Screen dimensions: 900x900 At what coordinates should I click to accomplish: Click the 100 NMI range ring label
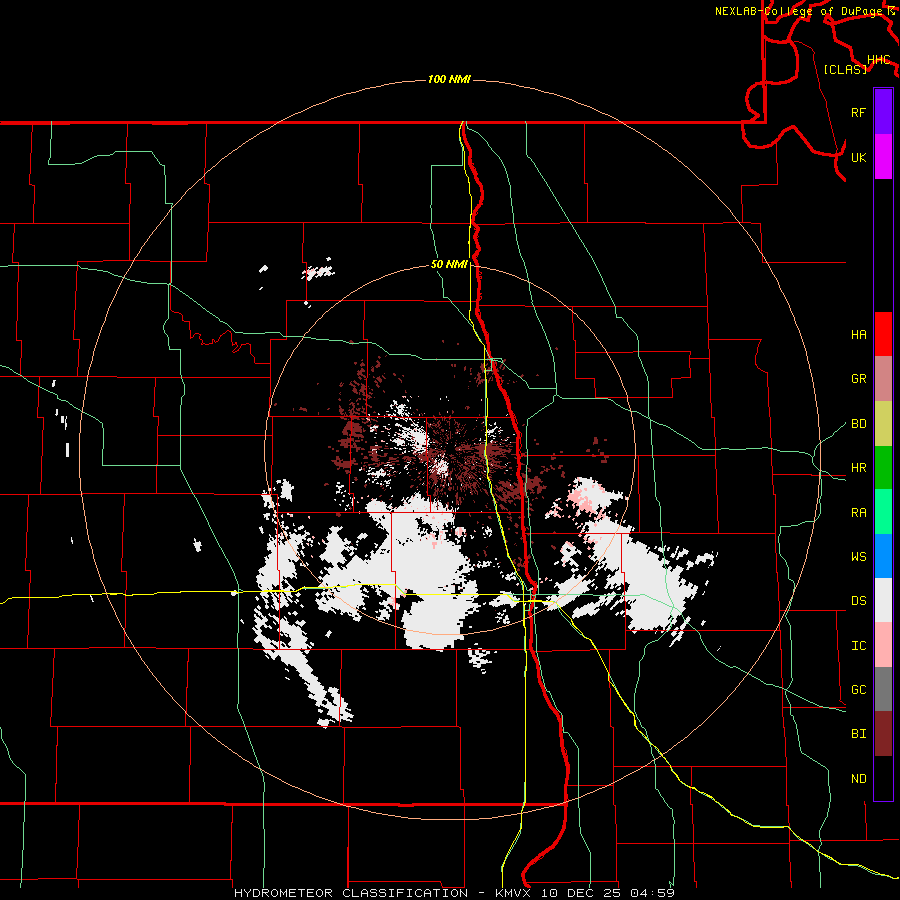[449, 79]
